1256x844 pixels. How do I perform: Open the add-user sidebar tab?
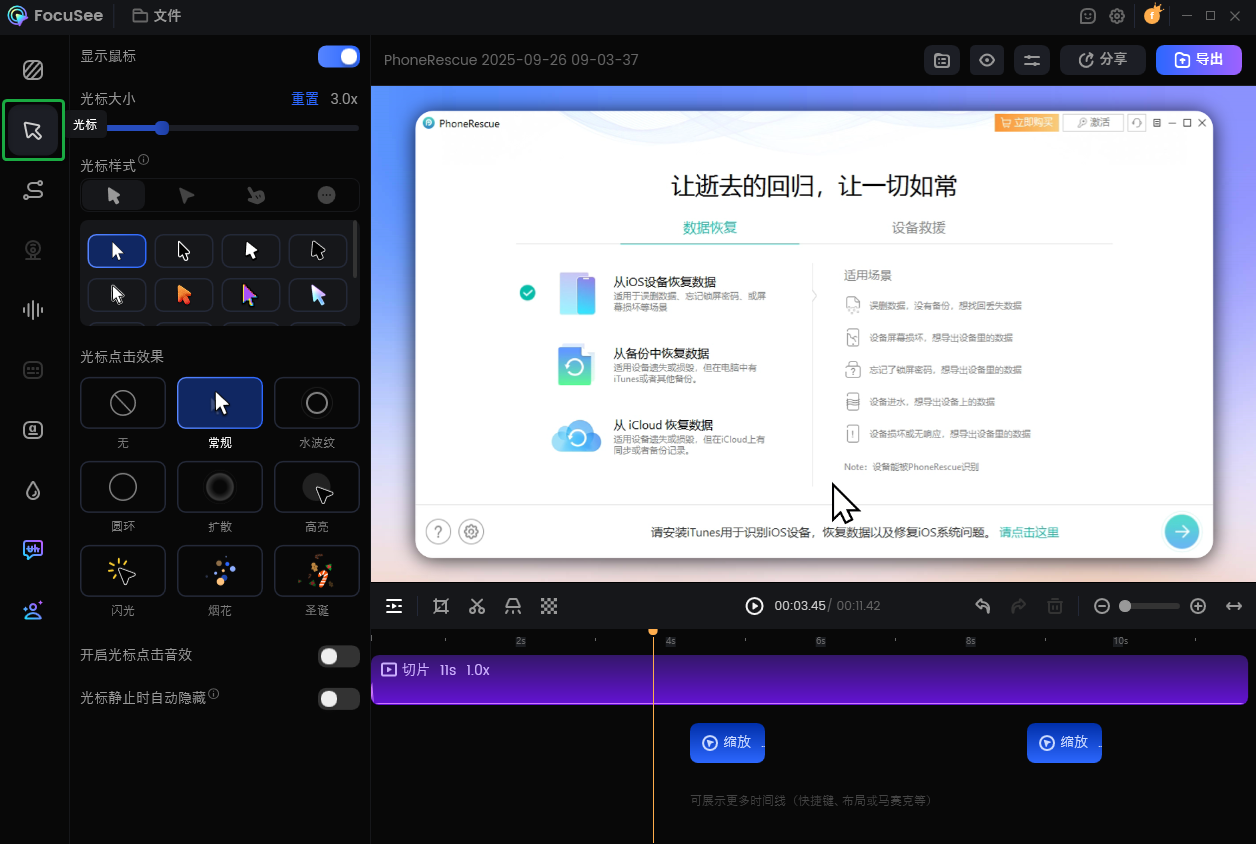coord(33,610)
